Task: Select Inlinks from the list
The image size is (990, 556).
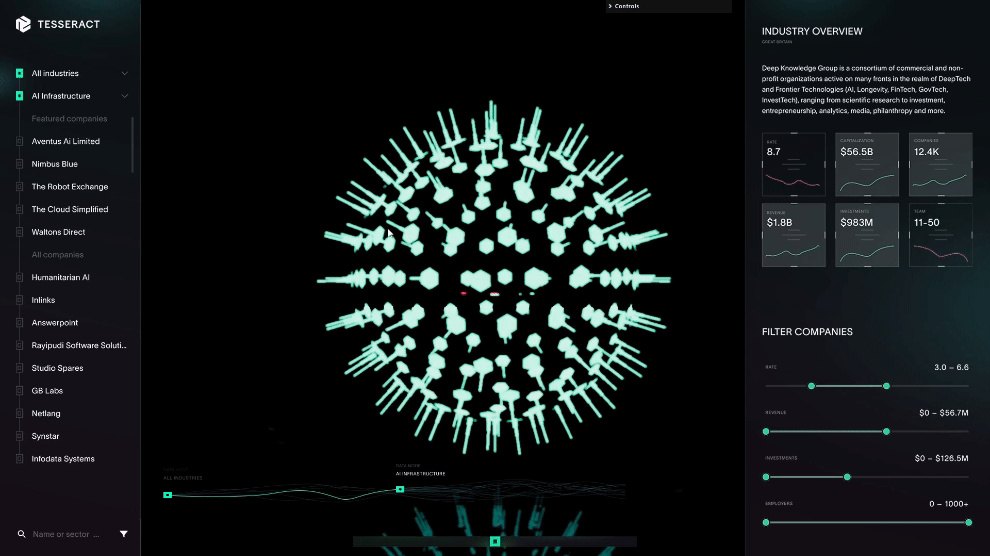Action: tap(43, 300)
